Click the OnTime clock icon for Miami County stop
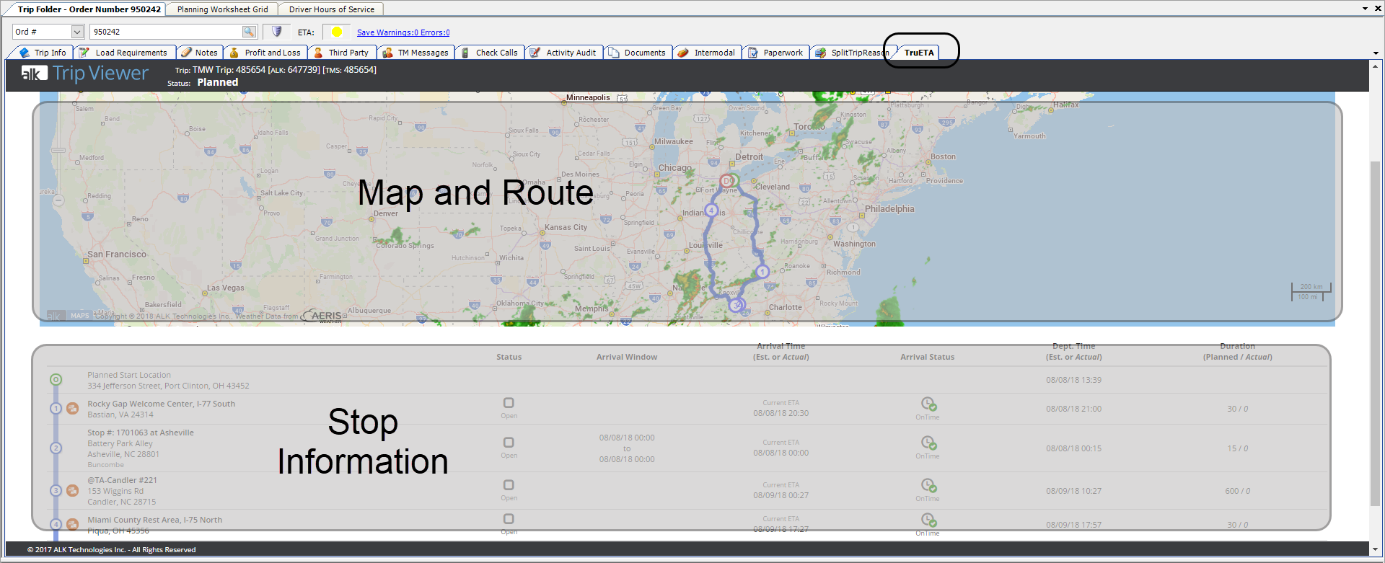Viewport: 1385px width, 563px height. [928, 521]
